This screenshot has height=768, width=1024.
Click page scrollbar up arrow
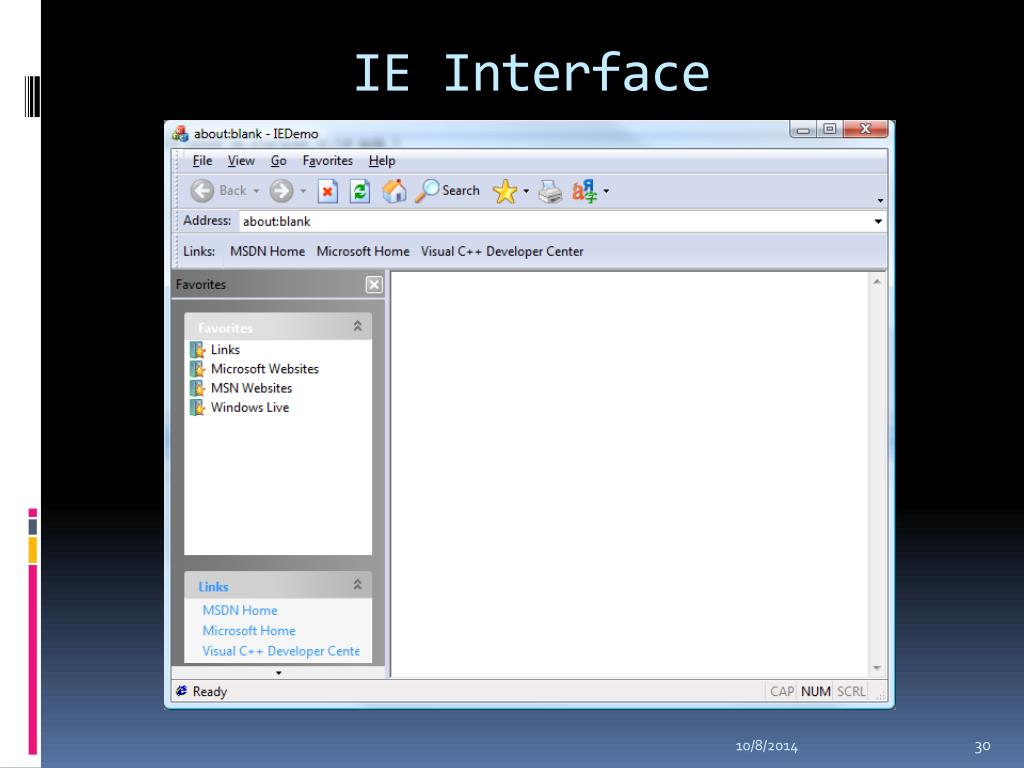point(877,281)
